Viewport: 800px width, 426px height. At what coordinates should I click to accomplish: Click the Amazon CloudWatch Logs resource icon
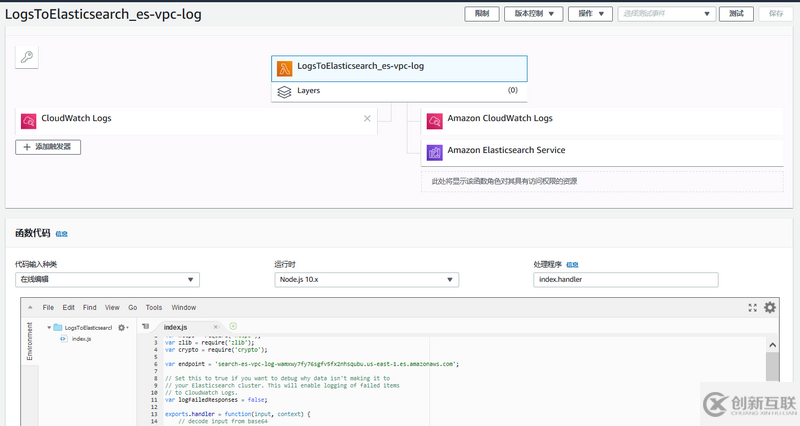point(435,121)
